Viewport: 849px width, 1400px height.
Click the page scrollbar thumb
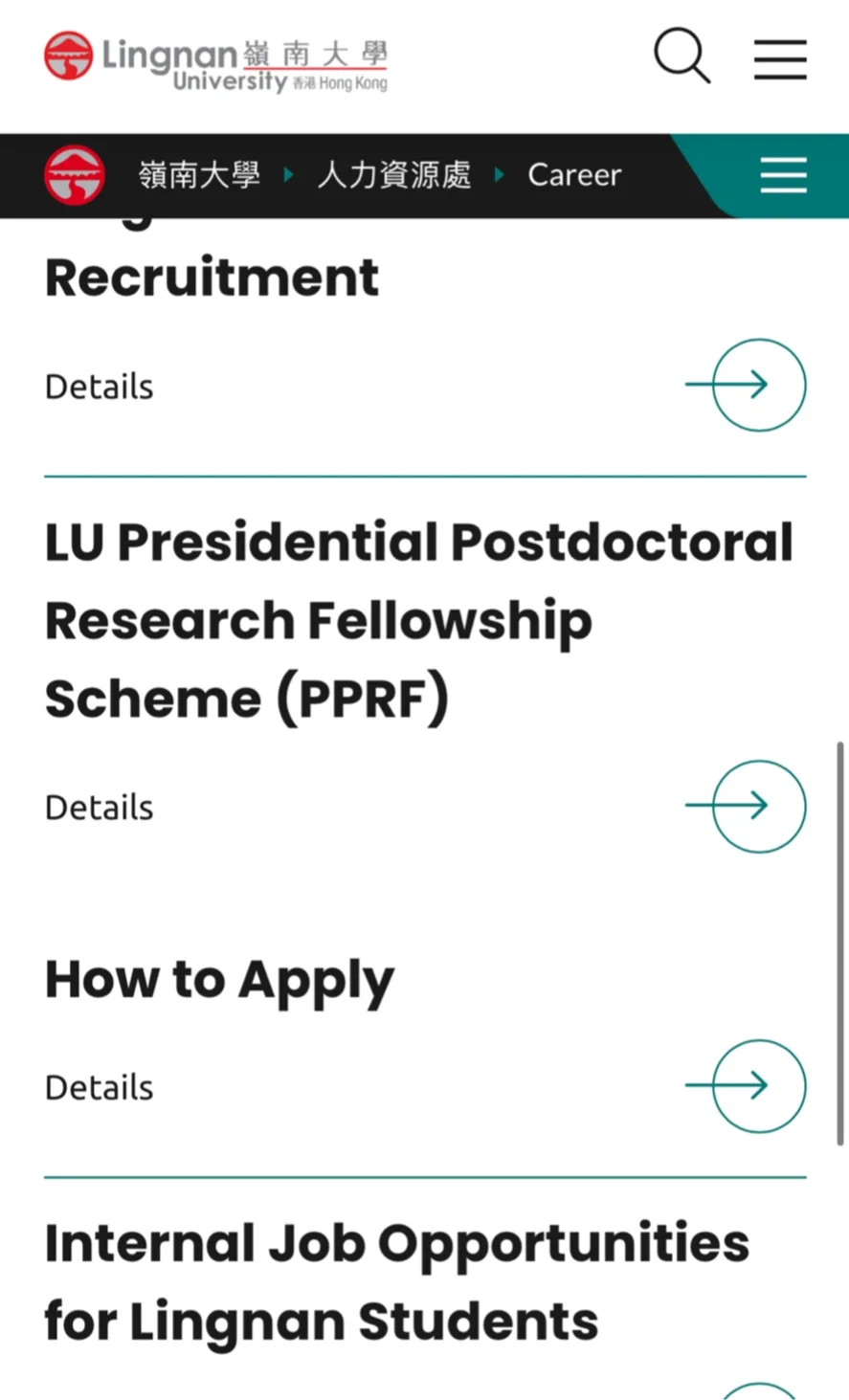(x=840, y=943)
